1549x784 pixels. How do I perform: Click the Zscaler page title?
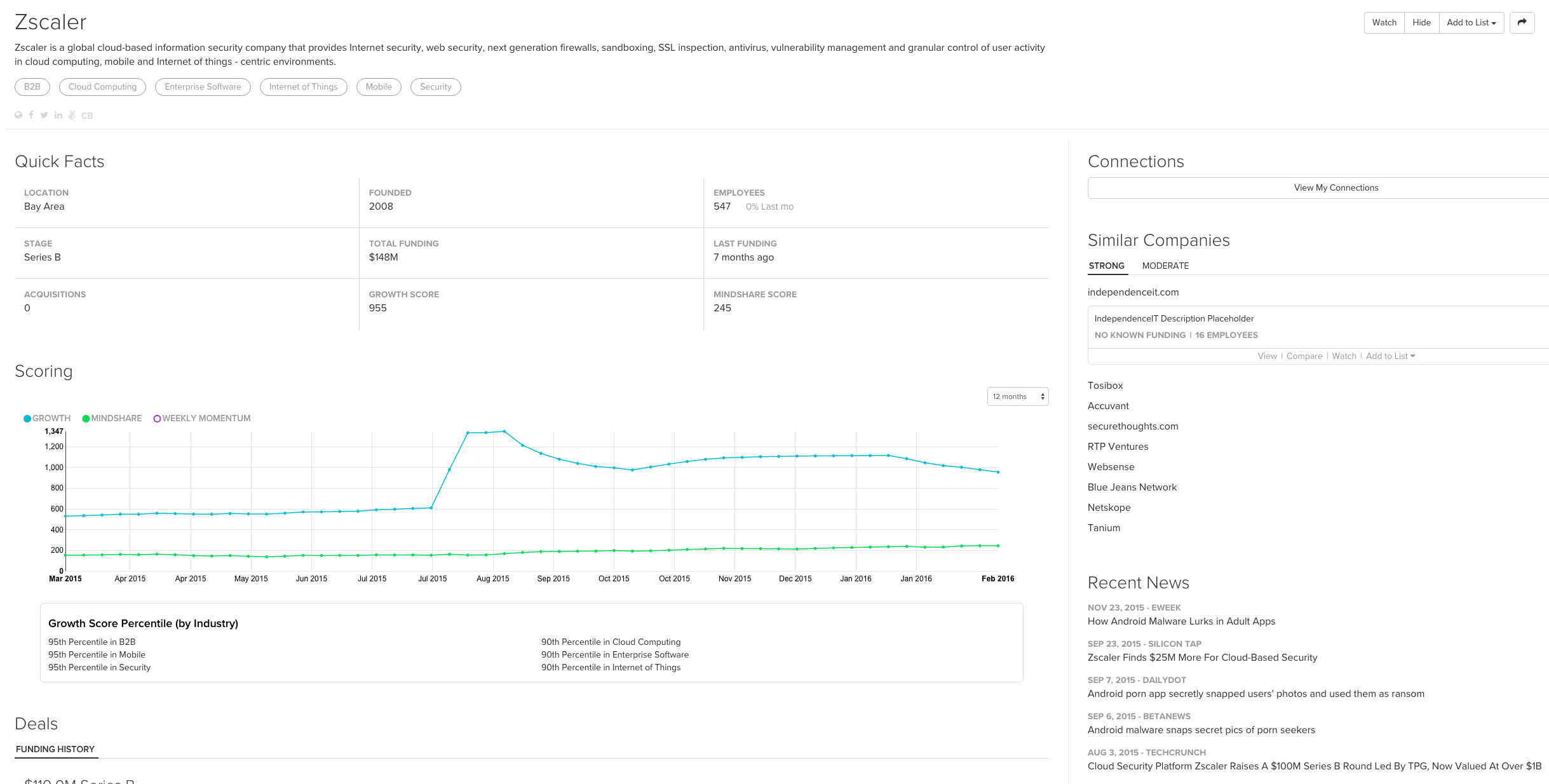(50, 22)
